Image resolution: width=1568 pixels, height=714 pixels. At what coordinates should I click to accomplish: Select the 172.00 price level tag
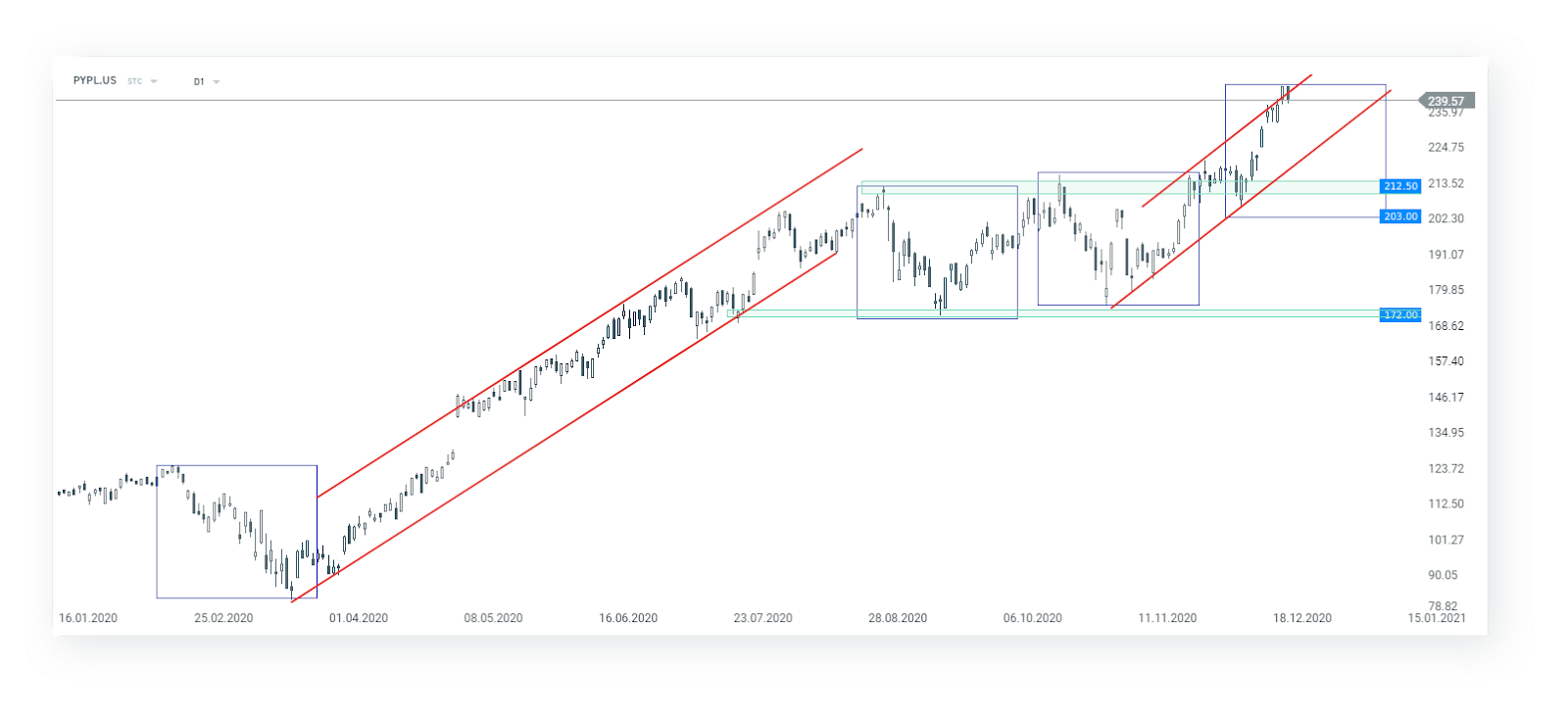(1400, 315)
